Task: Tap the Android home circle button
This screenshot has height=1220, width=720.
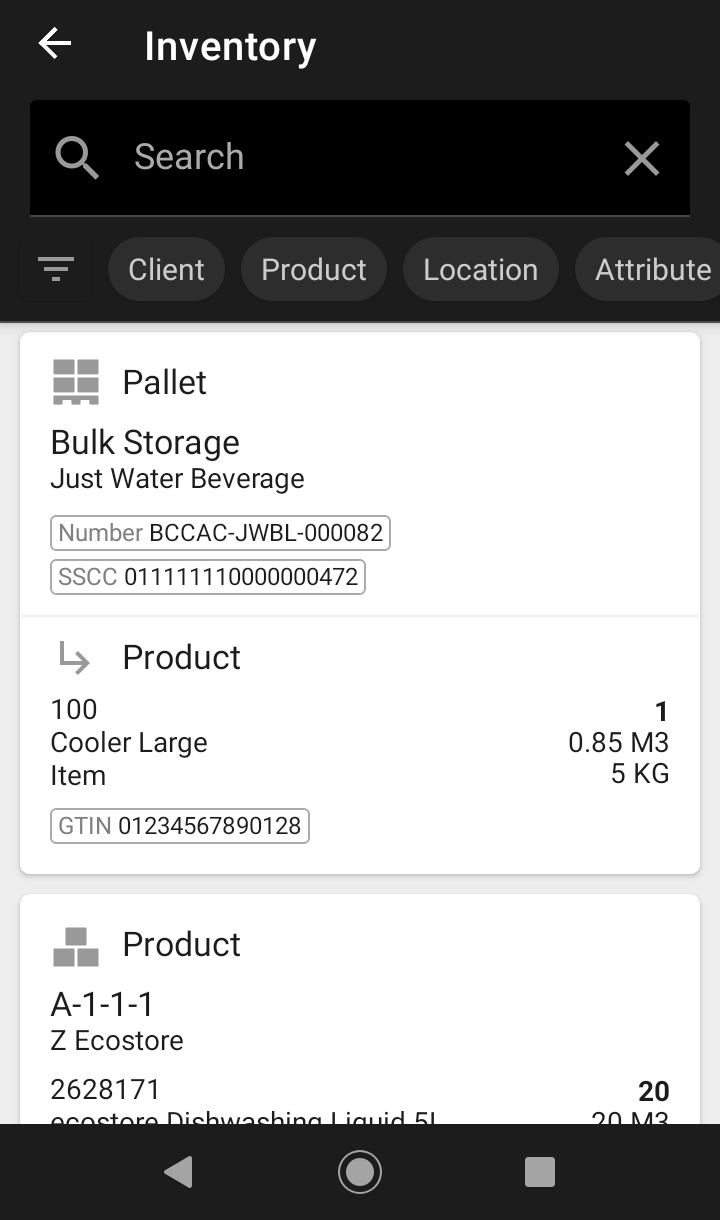Action: point(360,1172)
